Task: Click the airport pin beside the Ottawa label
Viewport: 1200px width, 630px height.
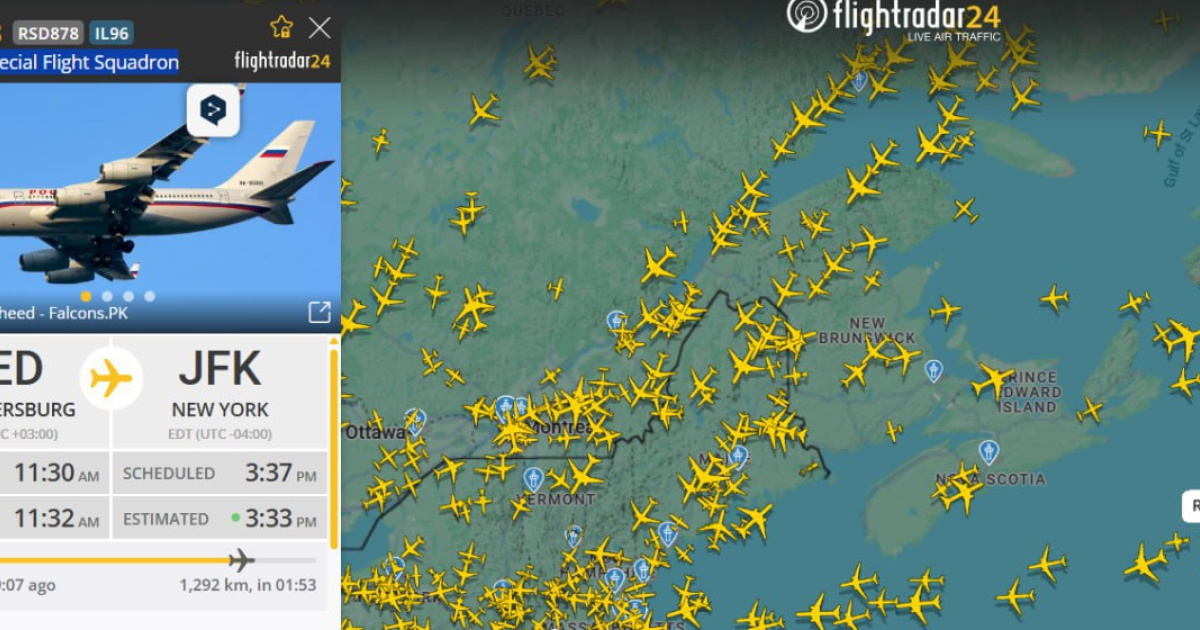Action: [414, 420]
